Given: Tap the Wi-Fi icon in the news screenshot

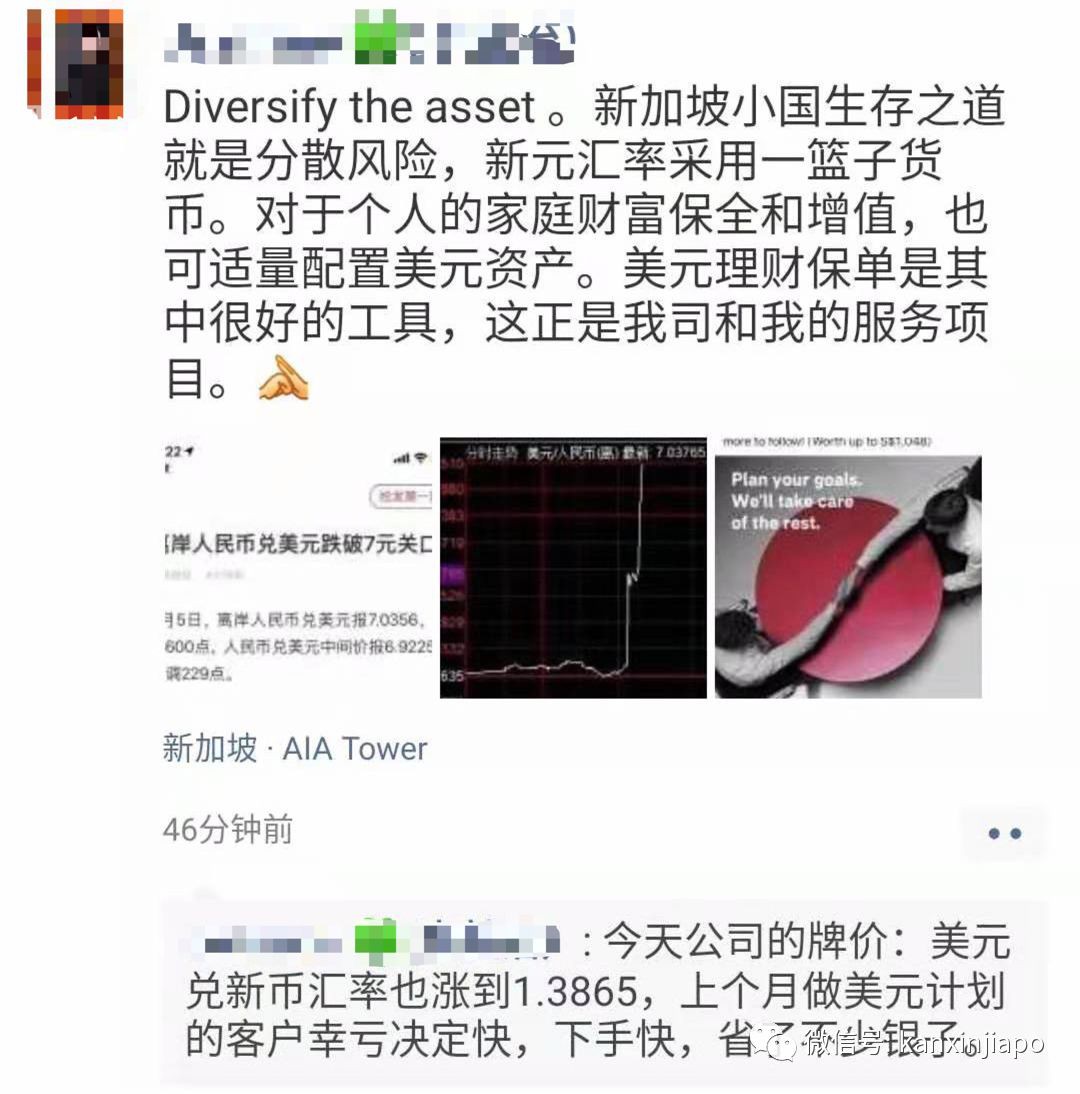Looking at the screenshot, I should click(x=421, y=458).
